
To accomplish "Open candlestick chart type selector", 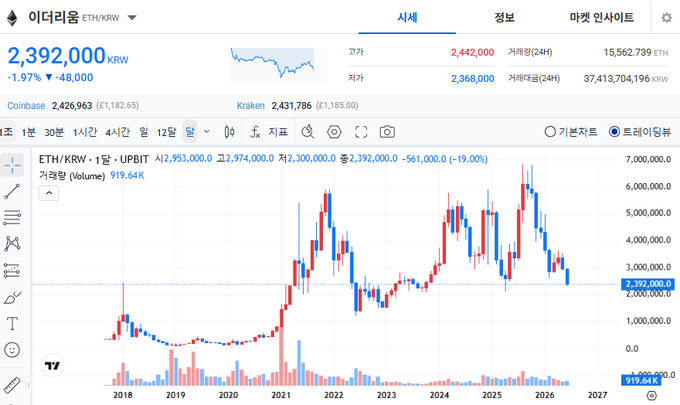I will (229, 132).
